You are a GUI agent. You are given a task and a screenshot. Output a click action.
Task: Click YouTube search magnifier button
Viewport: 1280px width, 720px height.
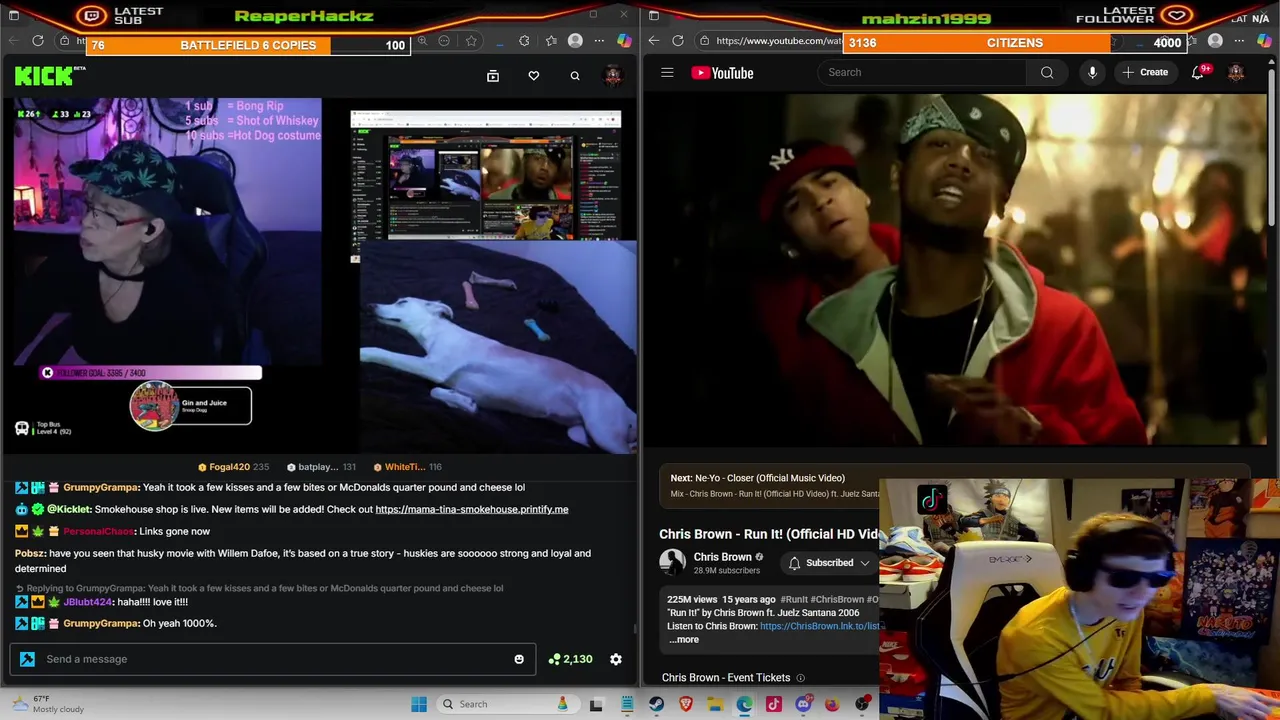(x=1047, y=72)
